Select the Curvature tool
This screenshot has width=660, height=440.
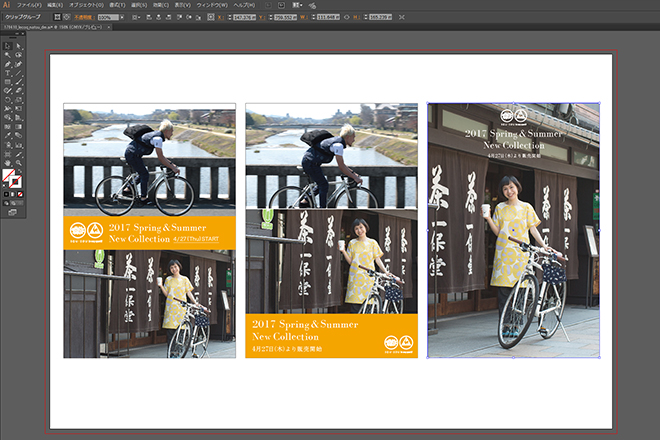(19, 64)
